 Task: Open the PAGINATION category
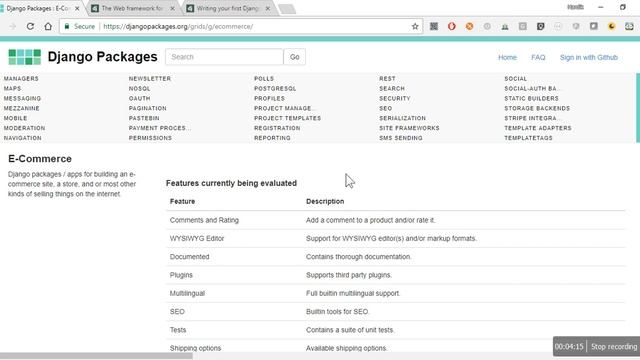(148, 109)
